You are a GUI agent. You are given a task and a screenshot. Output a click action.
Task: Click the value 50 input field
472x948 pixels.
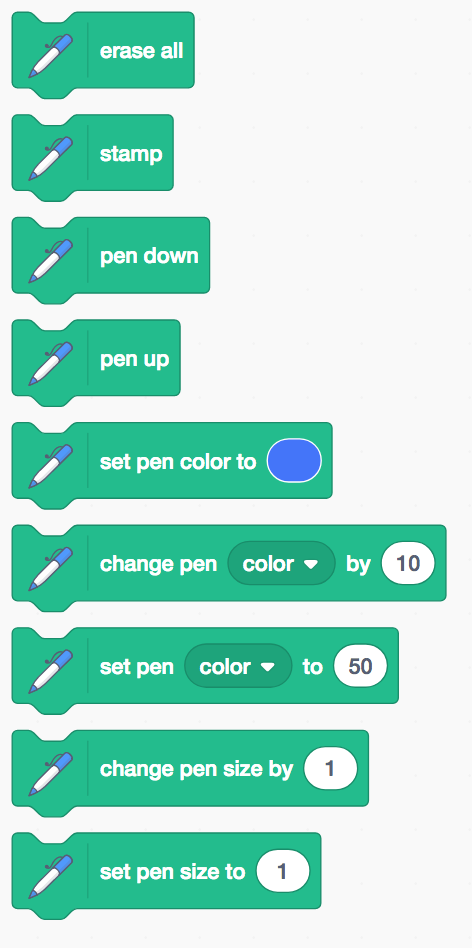pos(360,666)
